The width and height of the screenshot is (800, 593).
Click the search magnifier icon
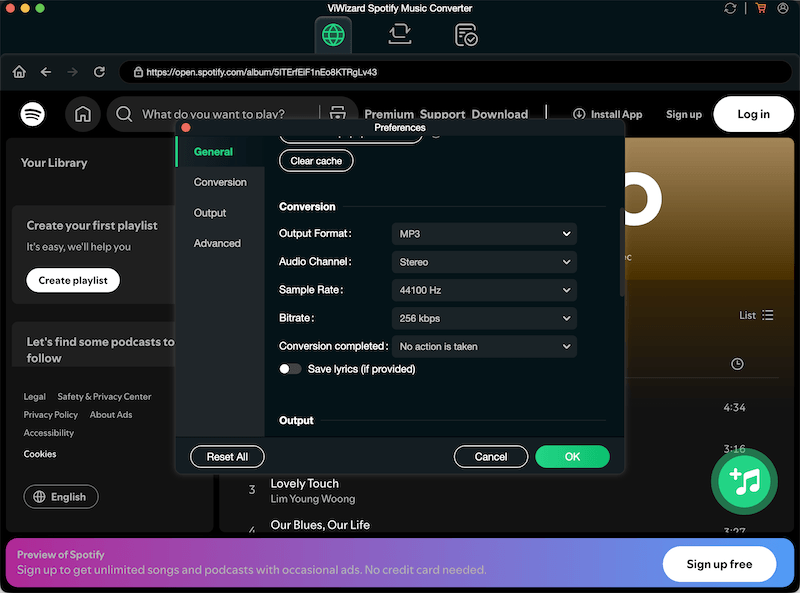[x=124, y=114]
